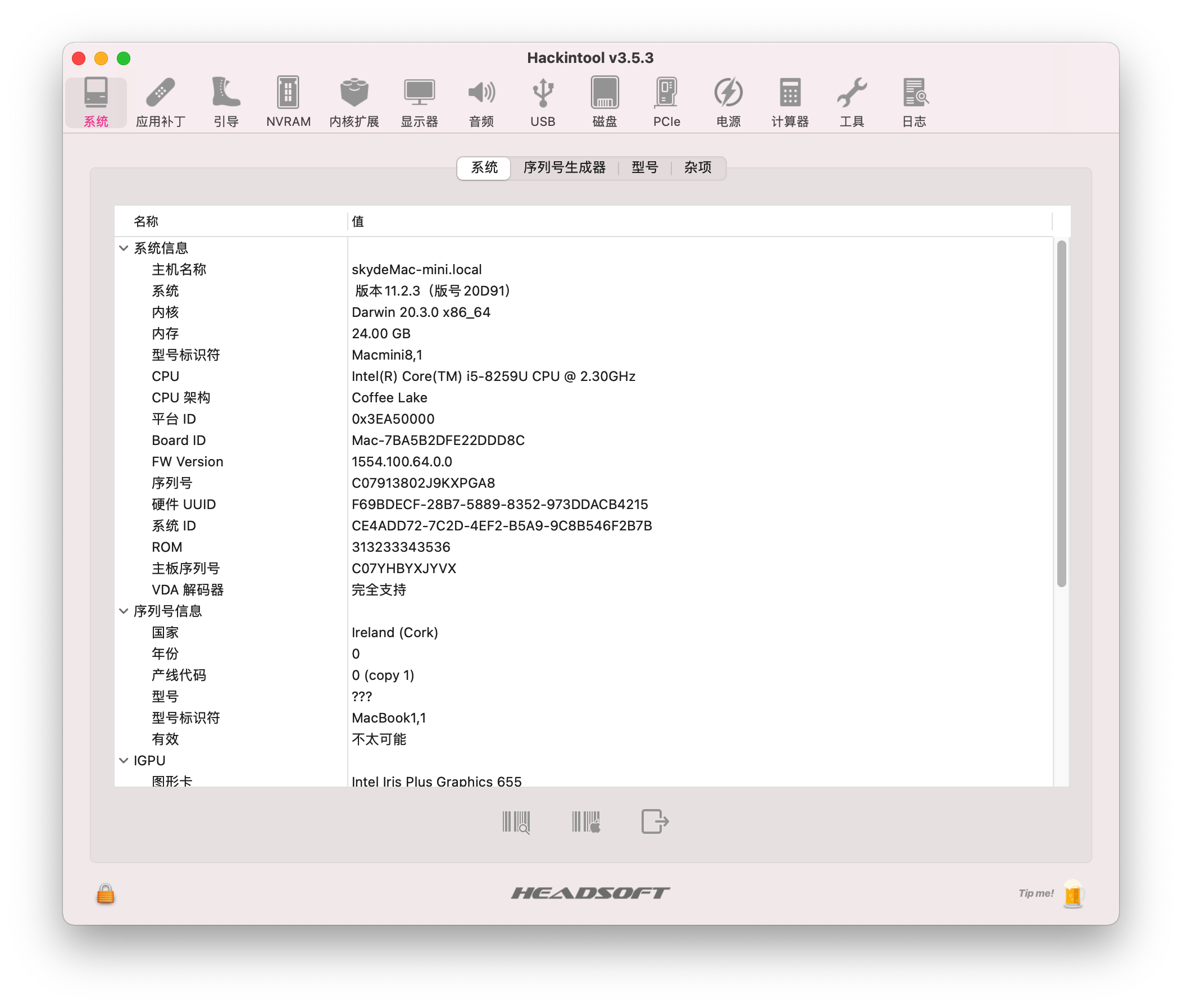Click the export arrow button
The image size is (1182, 1008).
coord(654,822)
